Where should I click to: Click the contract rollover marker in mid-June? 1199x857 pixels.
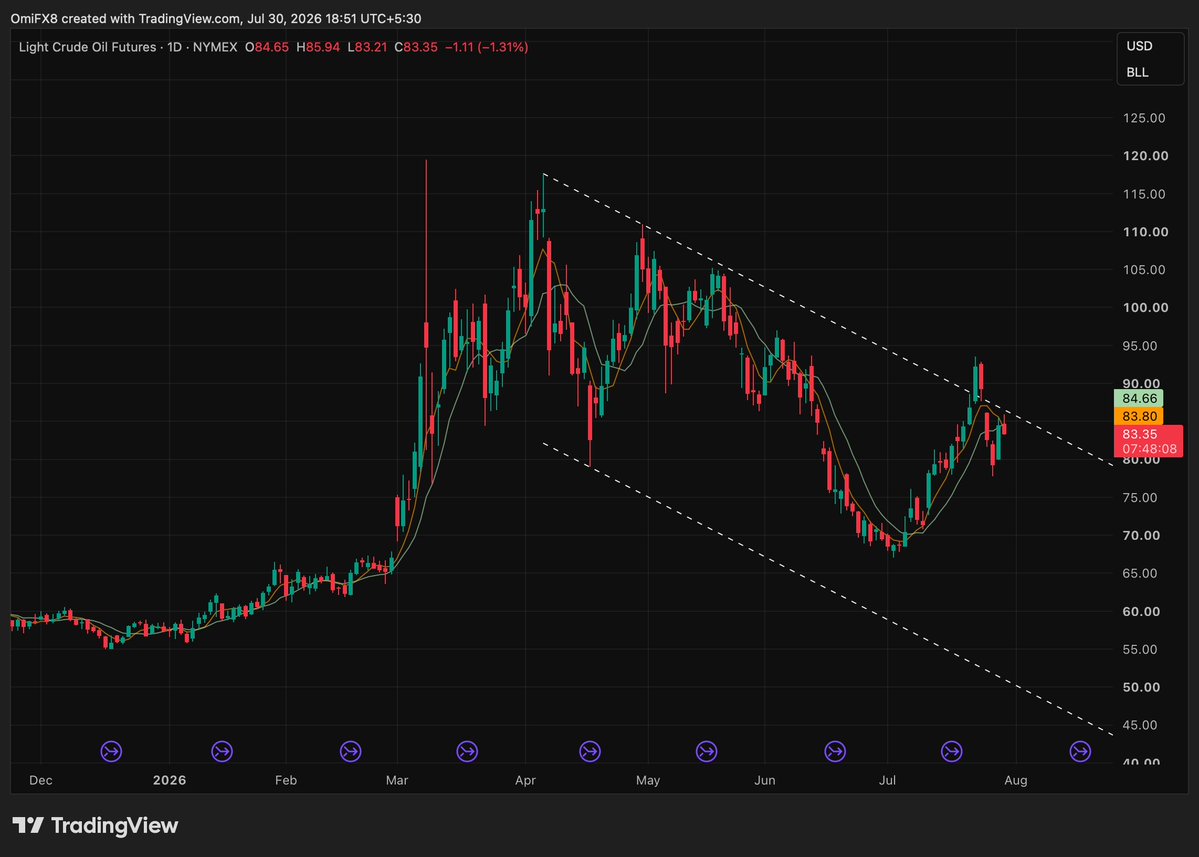tap(835, 751)
